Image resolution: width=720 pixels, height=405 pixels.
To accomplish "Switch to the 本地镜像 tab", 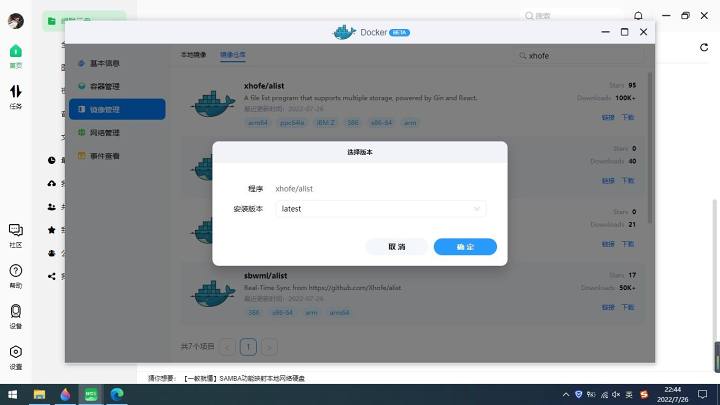I will 193,55.
